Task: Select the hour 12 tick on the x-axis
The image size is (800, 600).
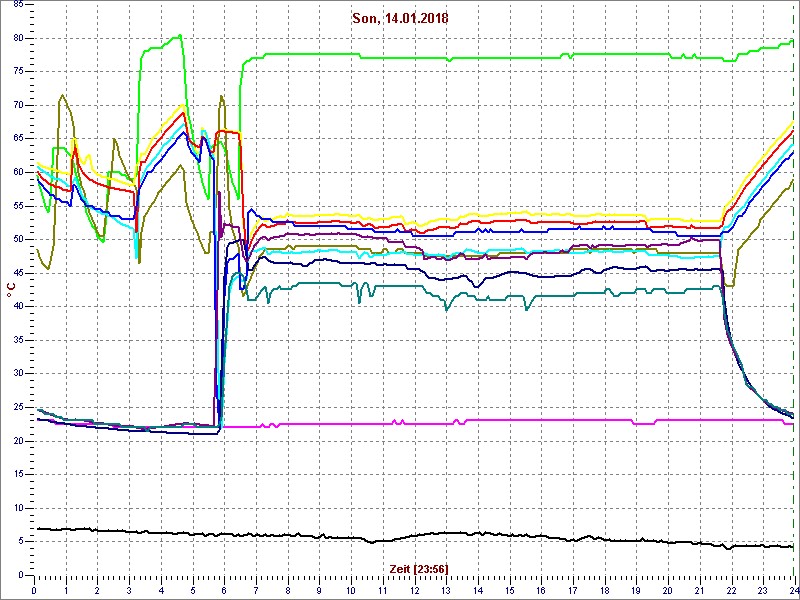Action: pos(414,590)
